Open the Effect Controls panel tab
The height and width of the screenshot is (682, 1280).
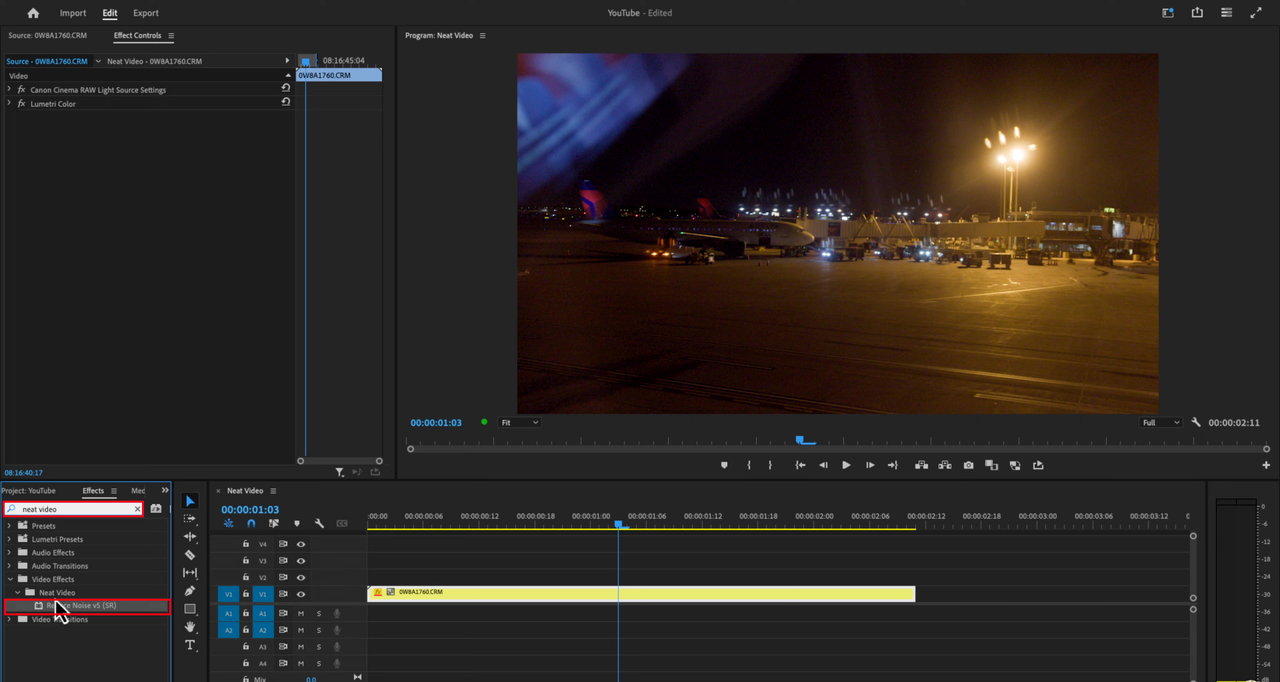click(x=137, y=36)
